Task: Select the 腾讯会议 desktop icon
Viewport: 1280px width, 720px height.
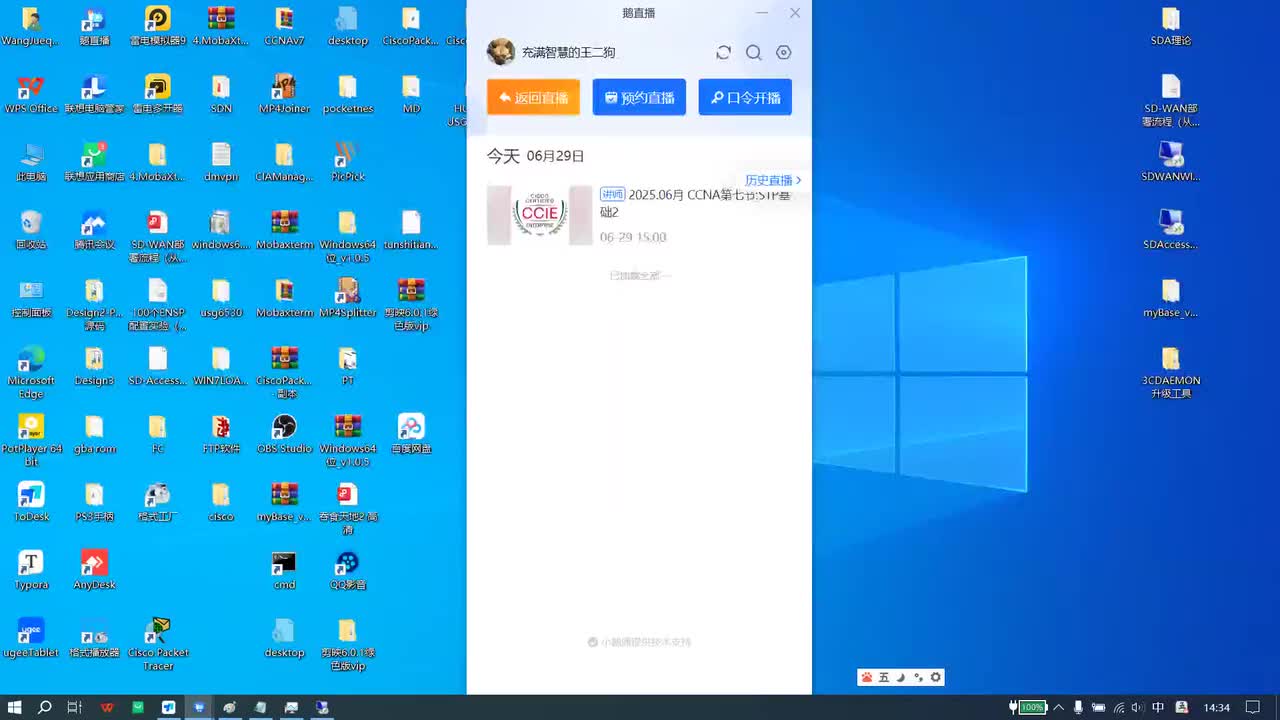Action: pos(94,230)
